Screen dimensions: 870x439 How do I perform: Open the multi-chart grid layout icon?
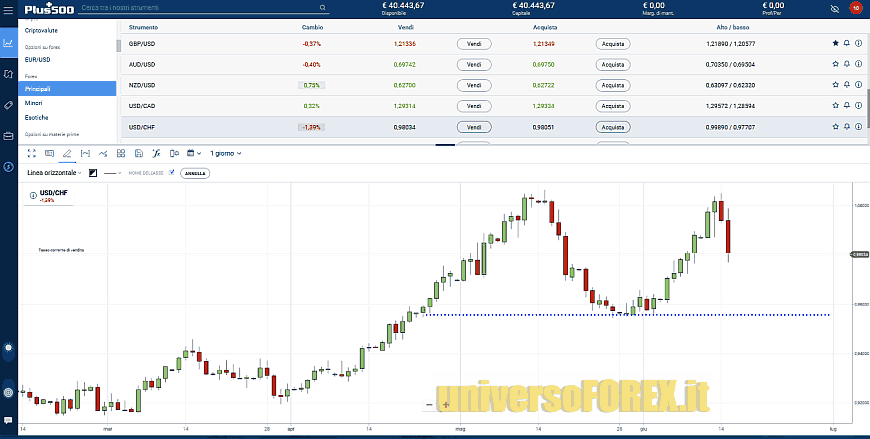coord(121,154)
